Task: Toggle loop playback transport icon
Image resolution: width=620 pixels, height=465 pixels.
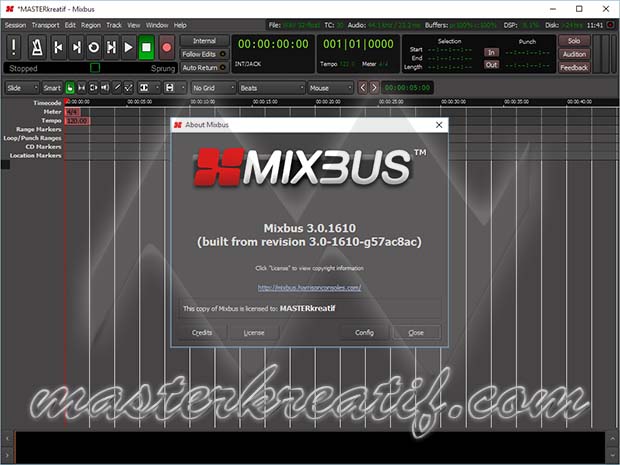Action: point(94,47)
